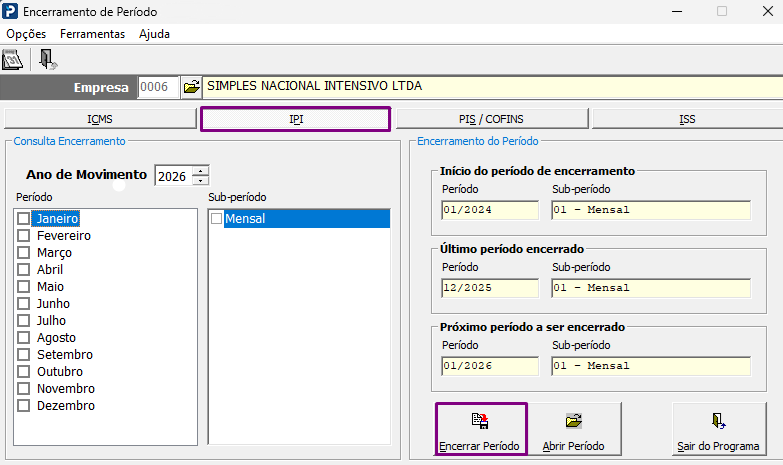The image size is (783, 465).
Task: Click Próximo período field 01/2026
Action: 490,366
